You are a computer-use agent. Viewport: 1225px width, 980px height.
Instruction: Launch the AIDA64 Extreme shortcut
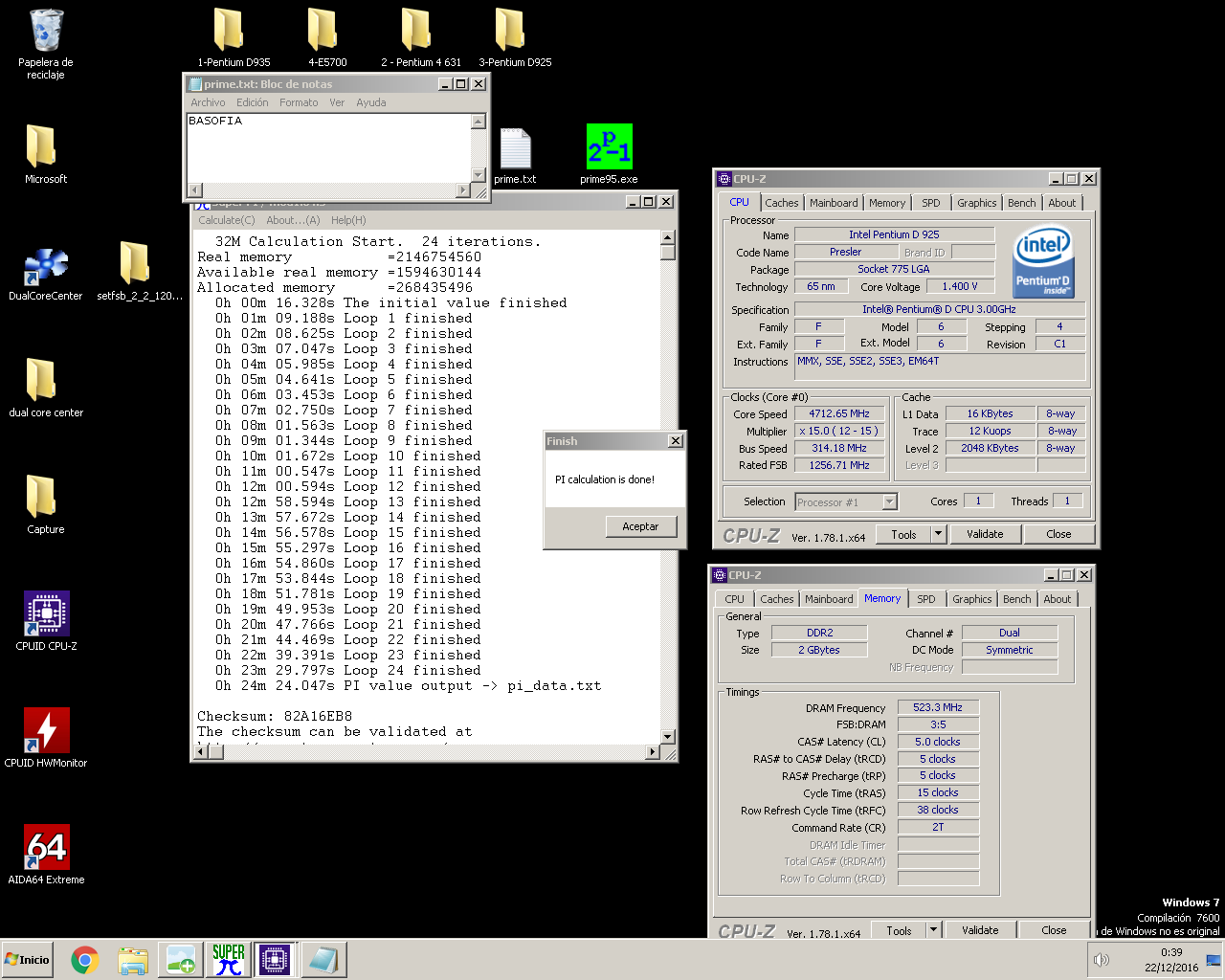click(46, 856)
